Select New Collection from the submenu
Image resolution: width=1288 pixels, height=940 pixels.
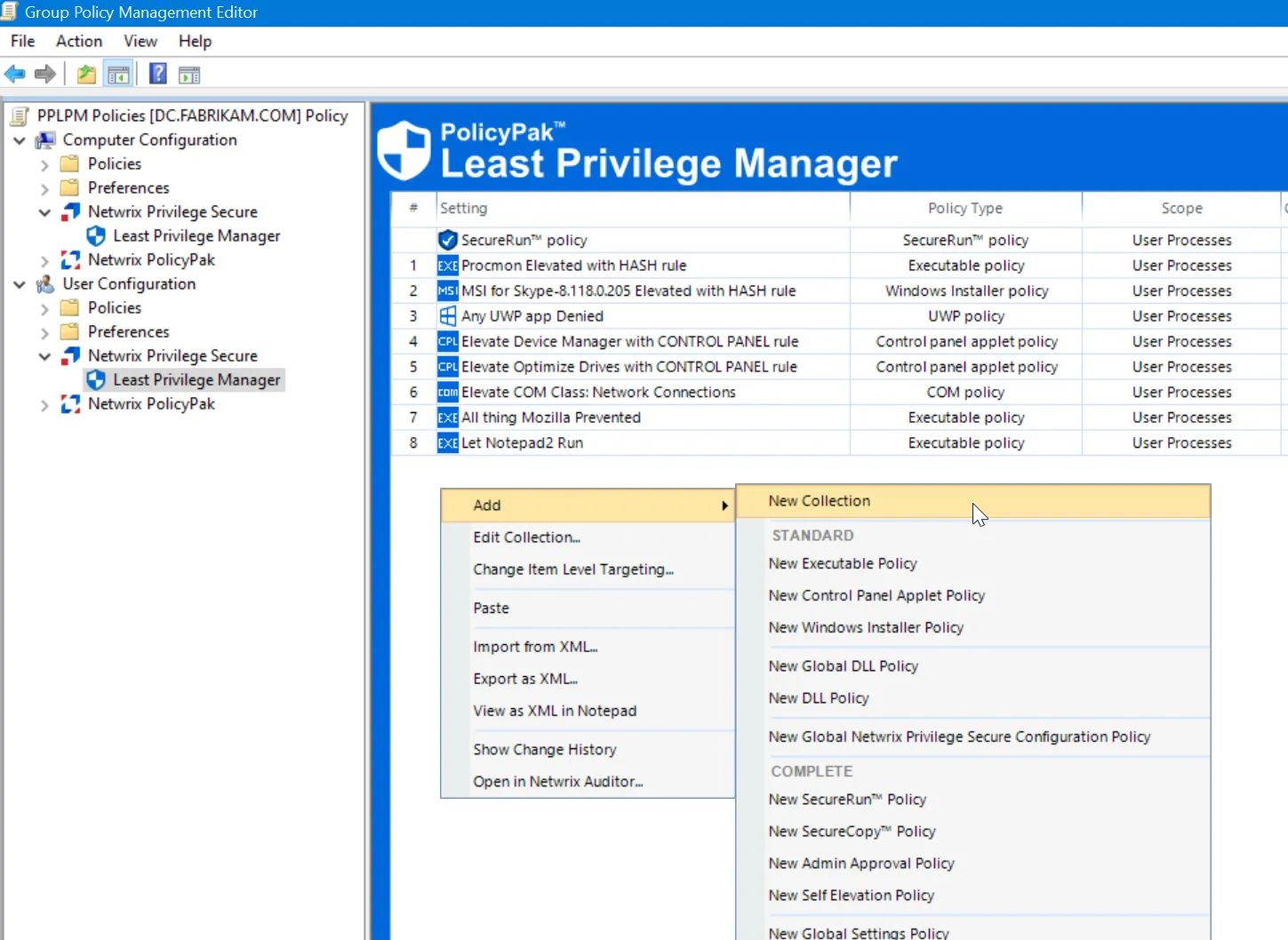click(819, 500)
